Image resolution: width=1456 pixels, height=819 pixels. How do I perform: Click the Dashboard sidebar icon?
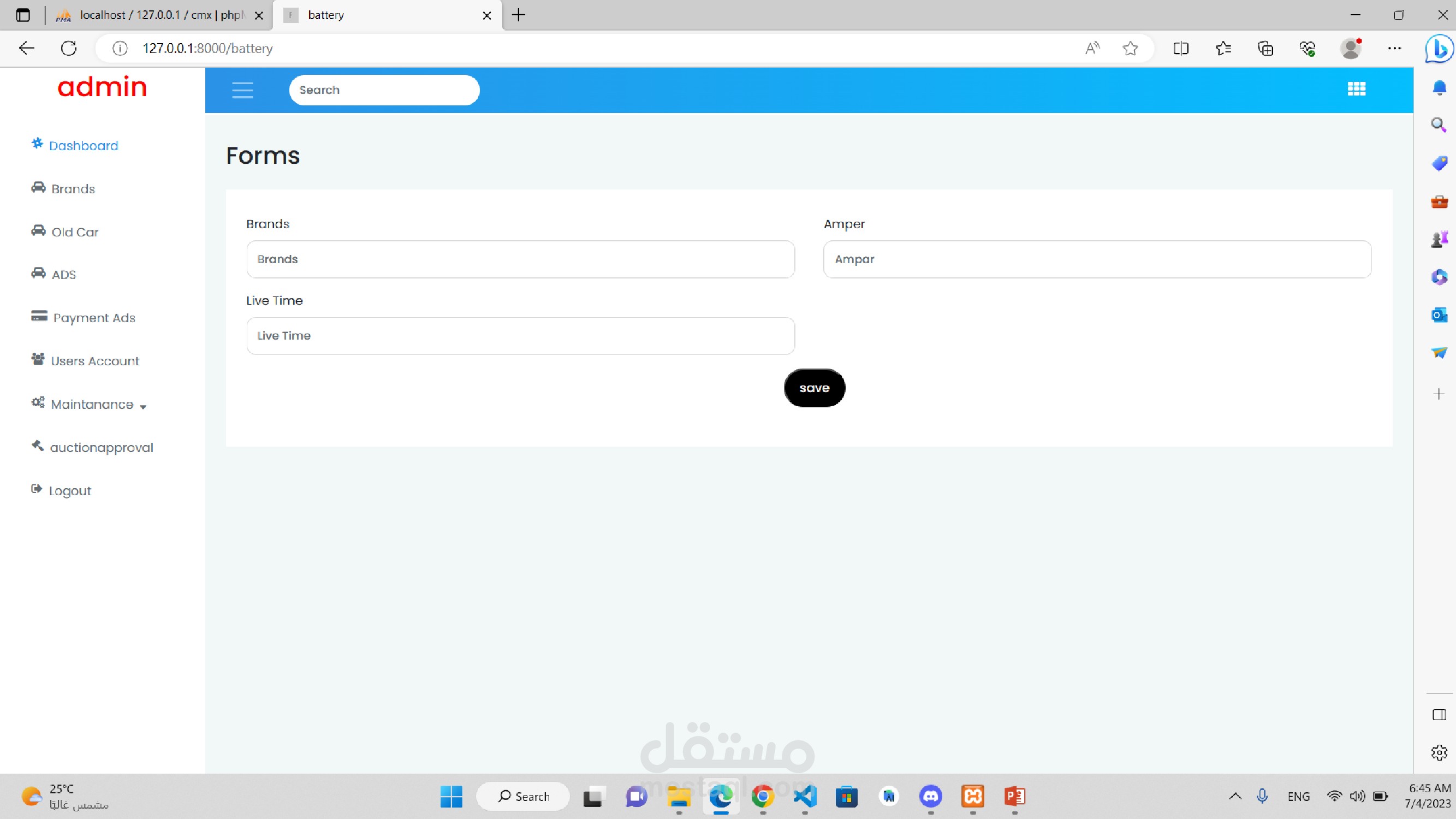tap(37, 144)
